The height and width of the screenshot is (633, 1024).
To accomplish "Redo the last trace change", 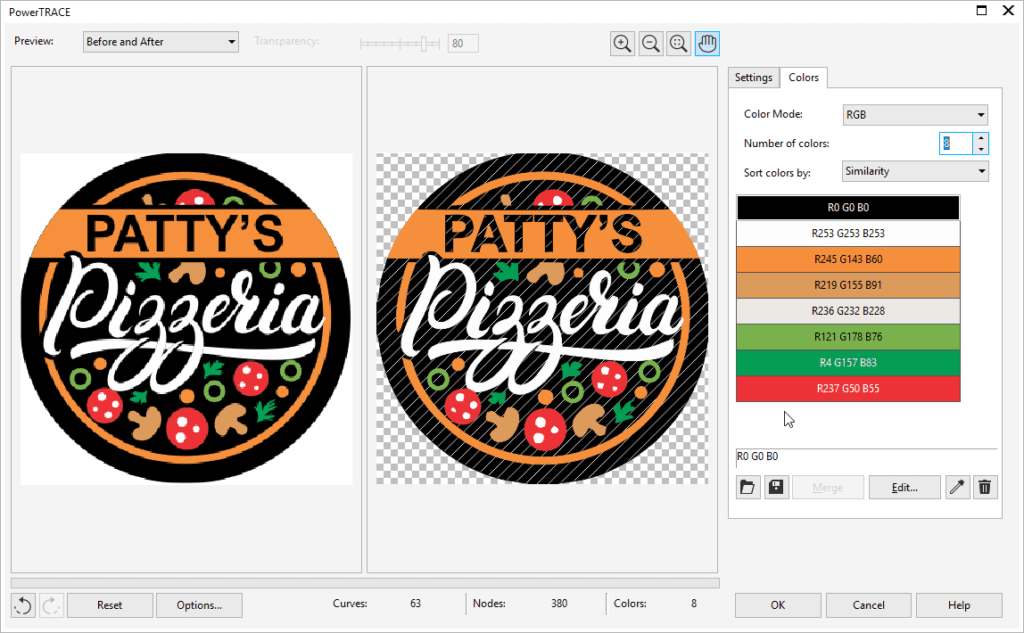I will (x=49, y=605).
